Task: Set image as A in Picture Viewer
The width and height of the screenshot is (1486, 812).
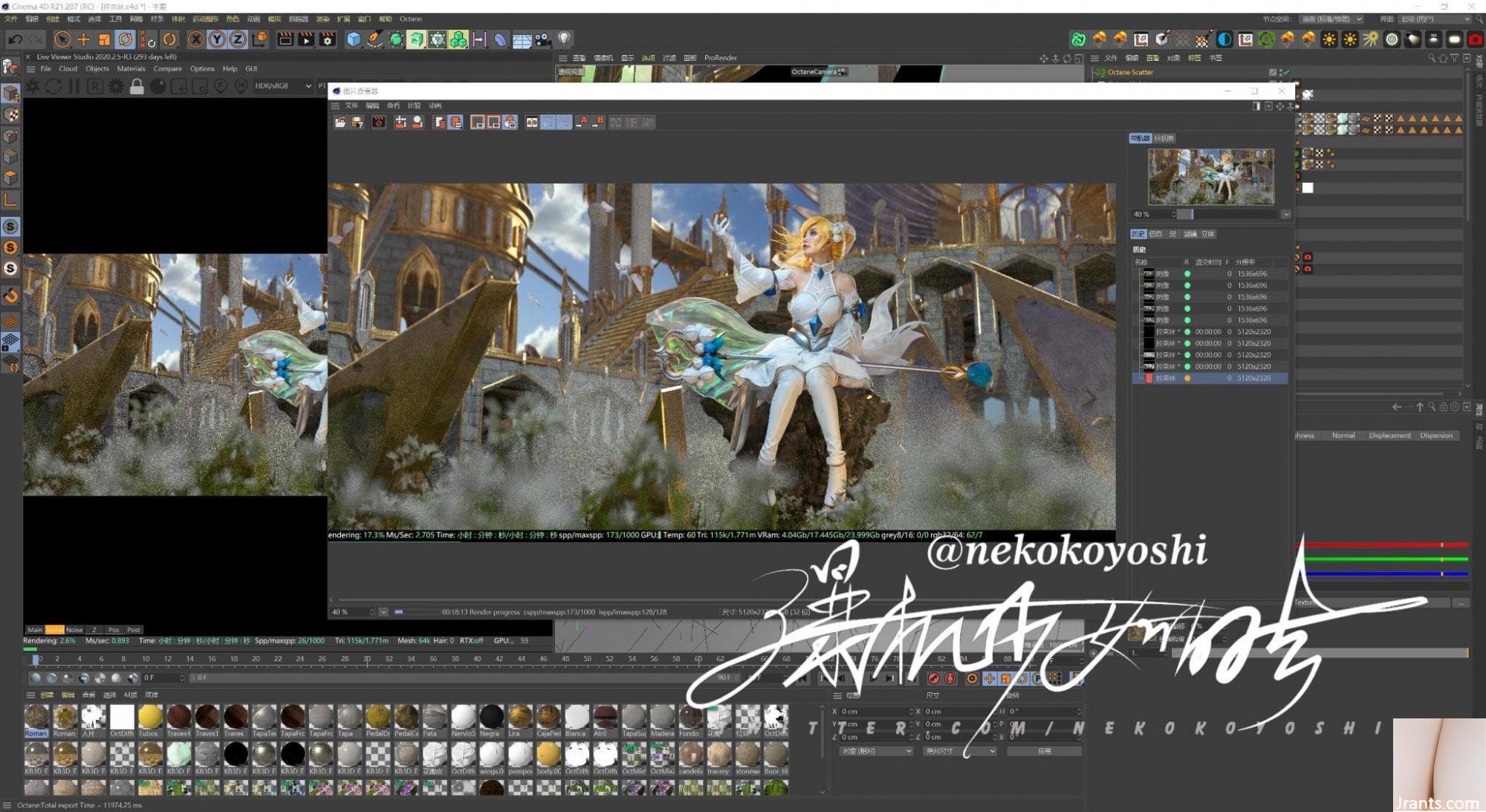Action: point(583,122)
